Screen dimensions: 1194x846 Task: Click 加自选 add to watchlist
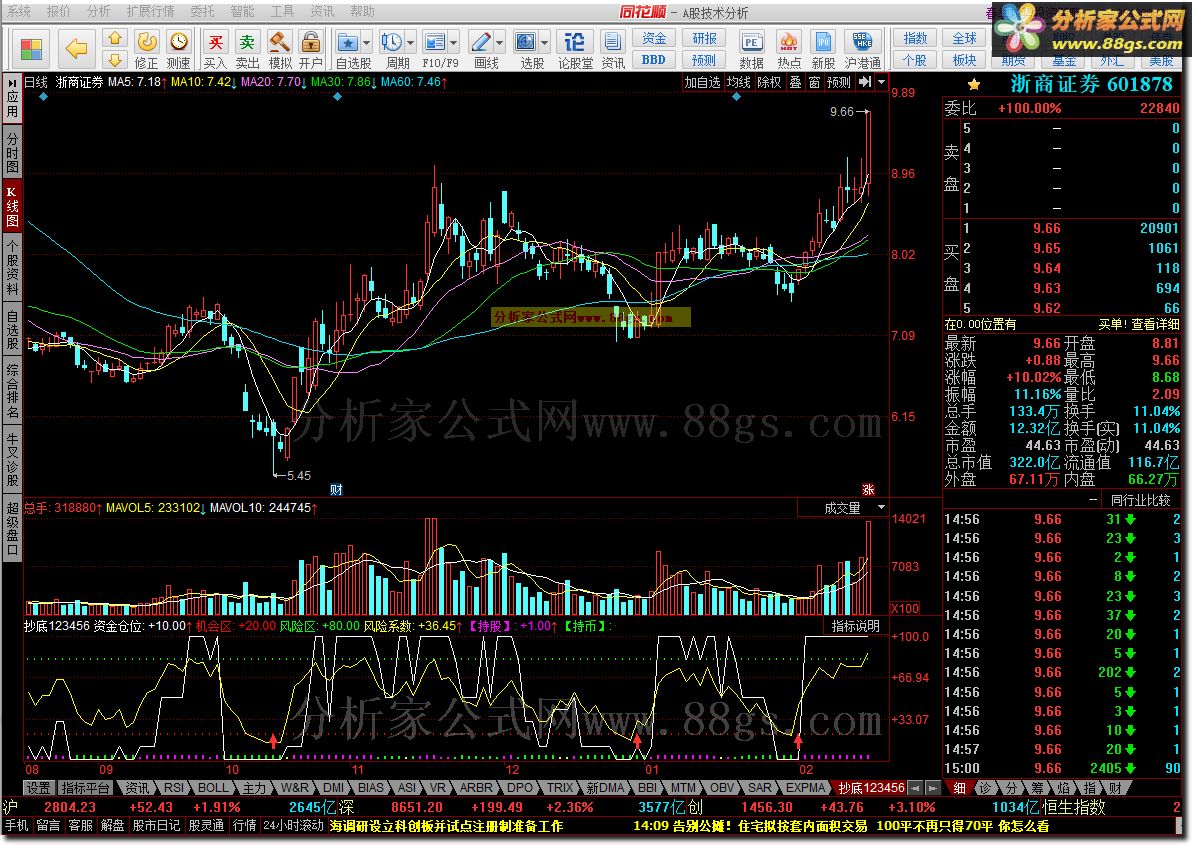click(x=702, y=81)
